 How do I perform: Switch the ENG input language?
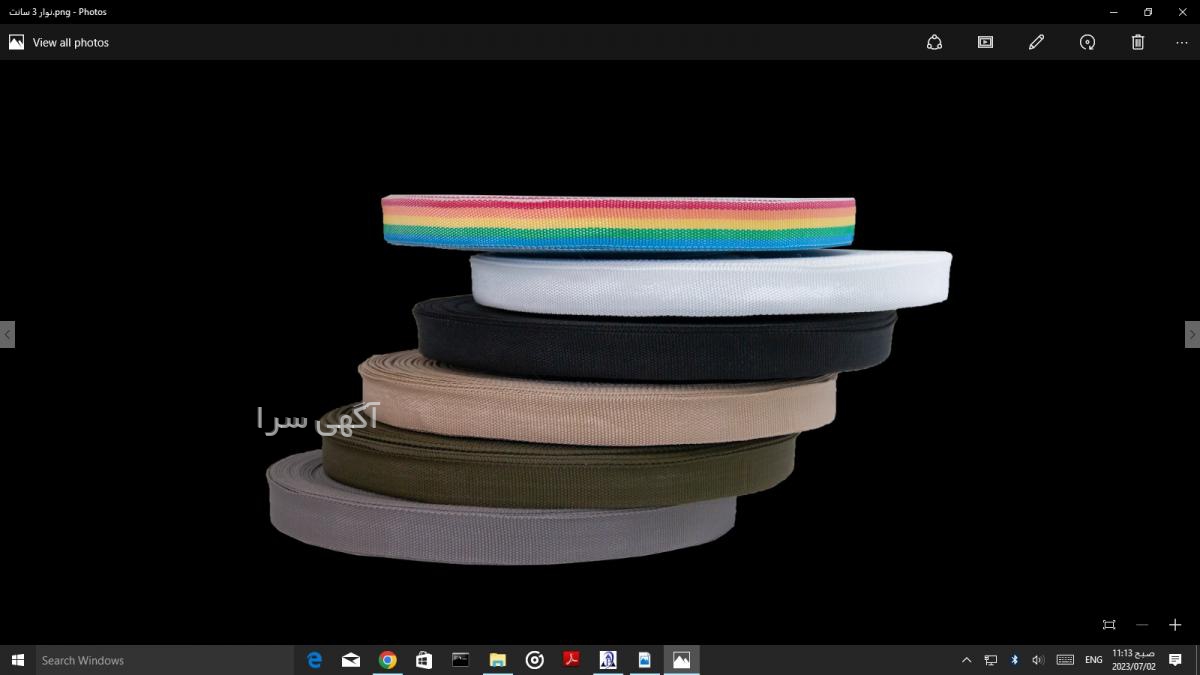tap(1094, 660)
